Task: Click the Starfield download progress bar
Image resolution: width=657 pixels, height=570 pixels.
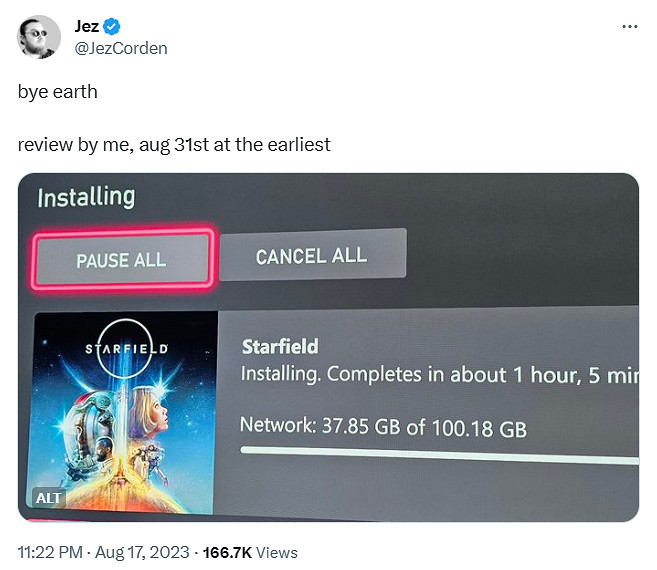Action: click(x=438, y=456)
